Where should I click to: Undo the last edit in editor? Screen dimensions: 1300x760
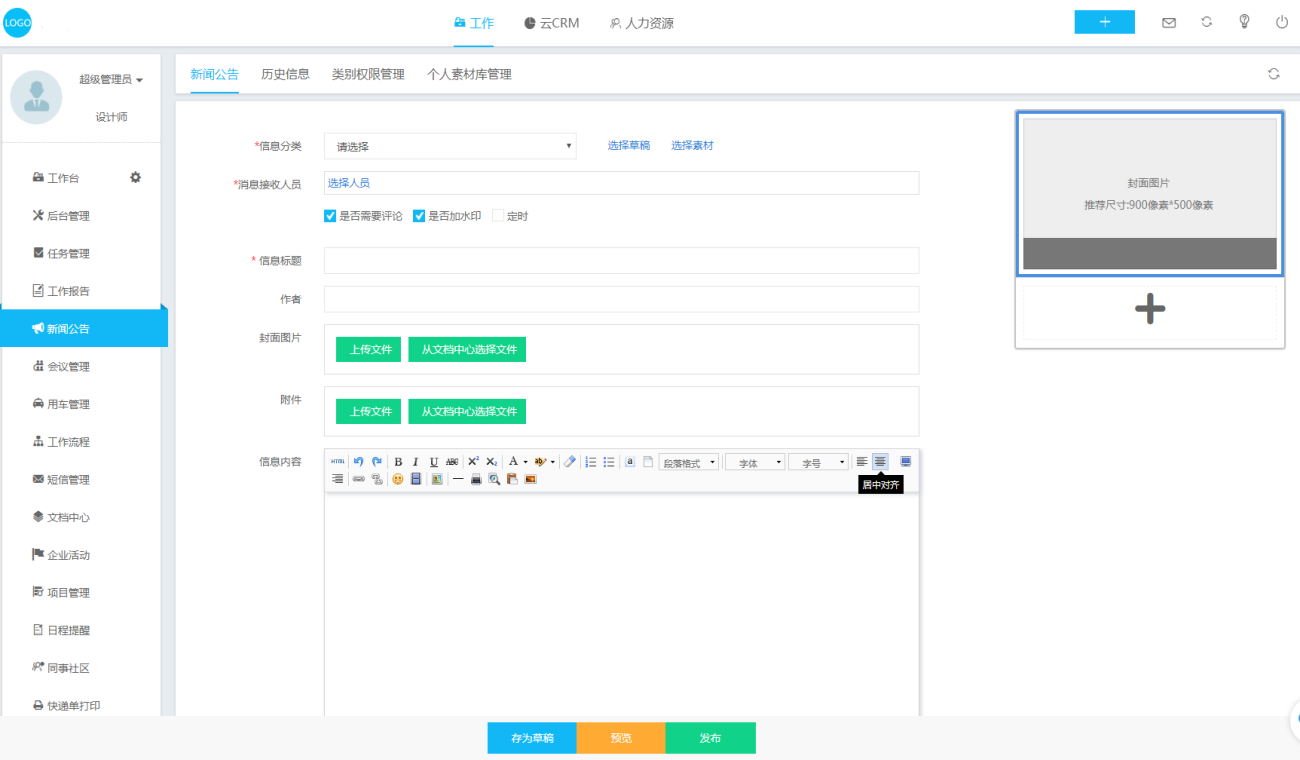358,462
